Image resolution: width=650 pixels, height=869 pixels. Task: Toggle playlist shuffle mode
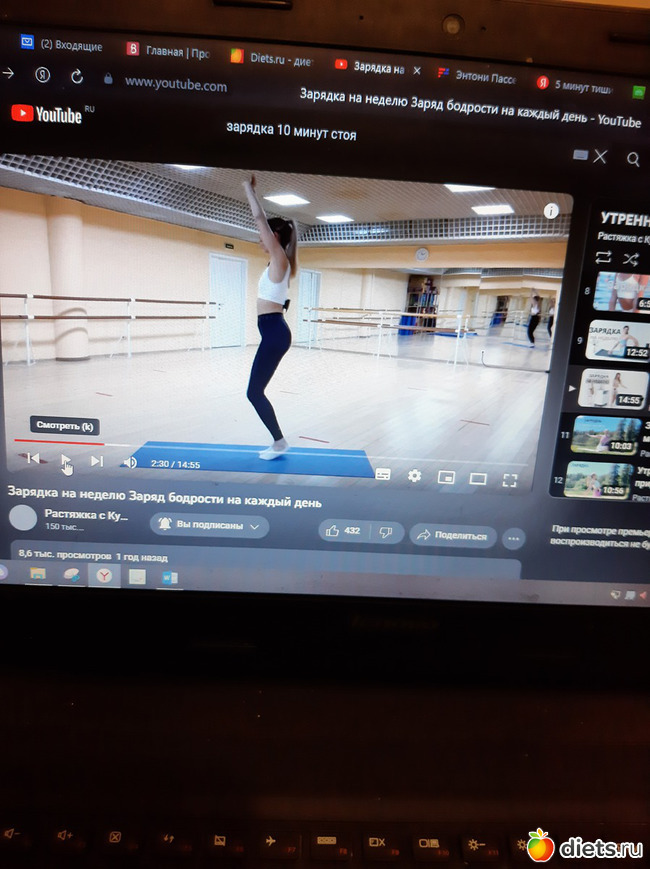pyautogui.click(x=631, y=258)
